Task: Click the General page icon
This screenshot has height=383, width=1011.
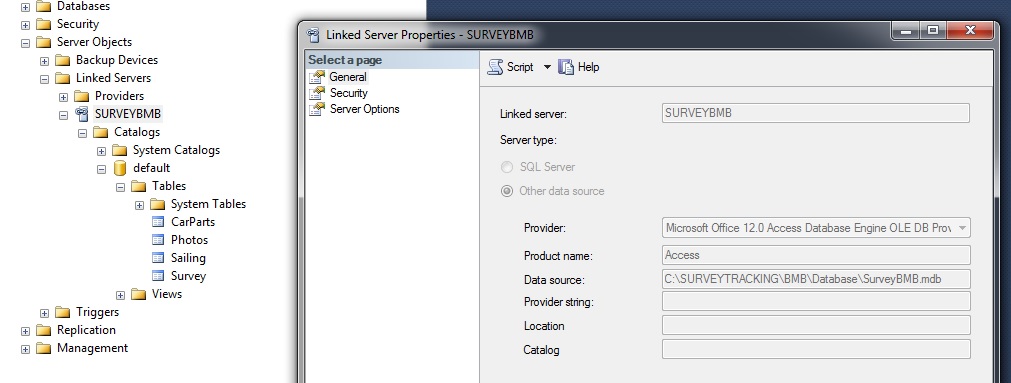Action: tap(317, 77)
